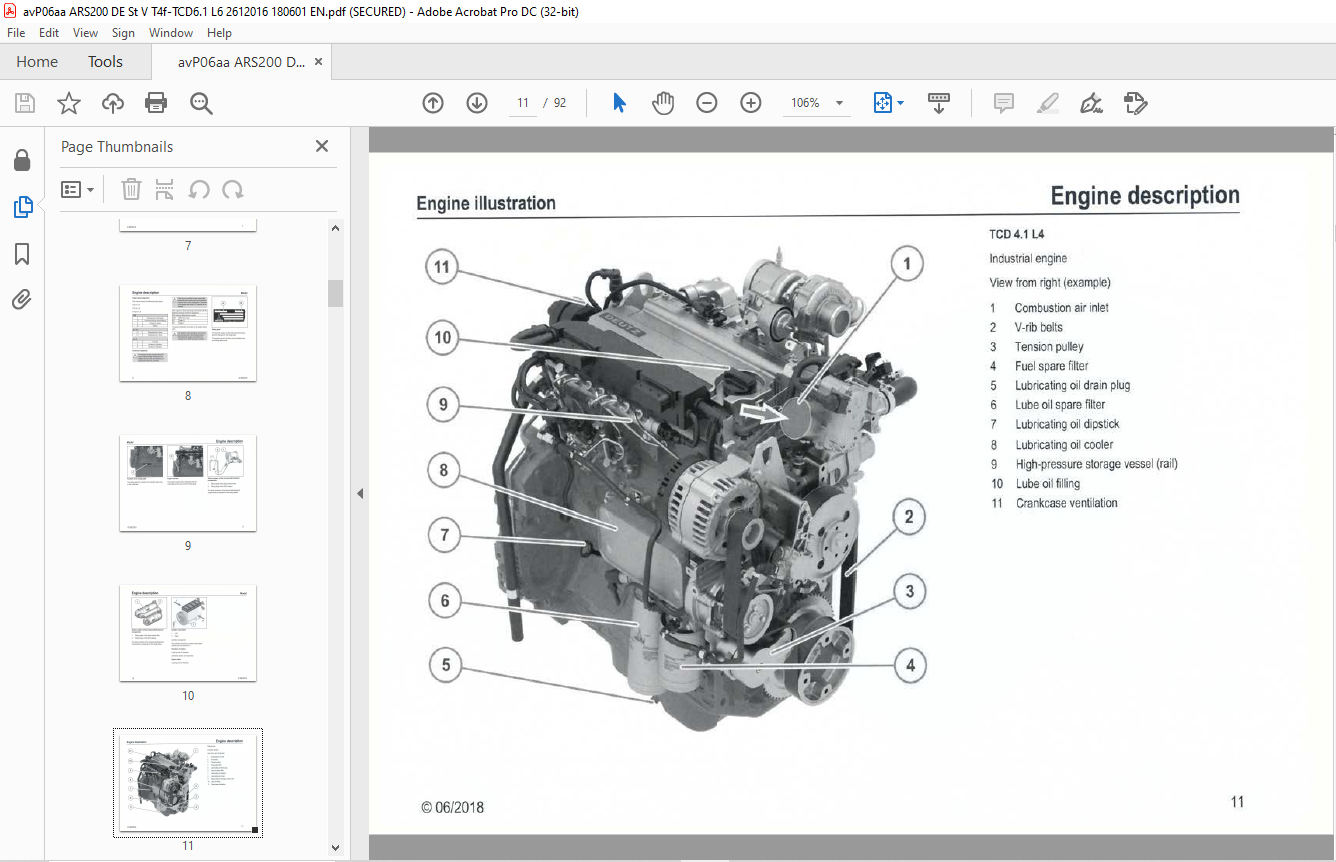Switch to the Tools tab
The image size is (1336, 862).
point(105,62)
